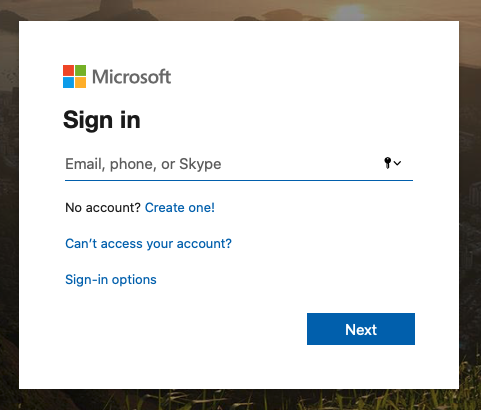Click the grass at the bottom of the background
481x410 pixels.
click(240, 400)
